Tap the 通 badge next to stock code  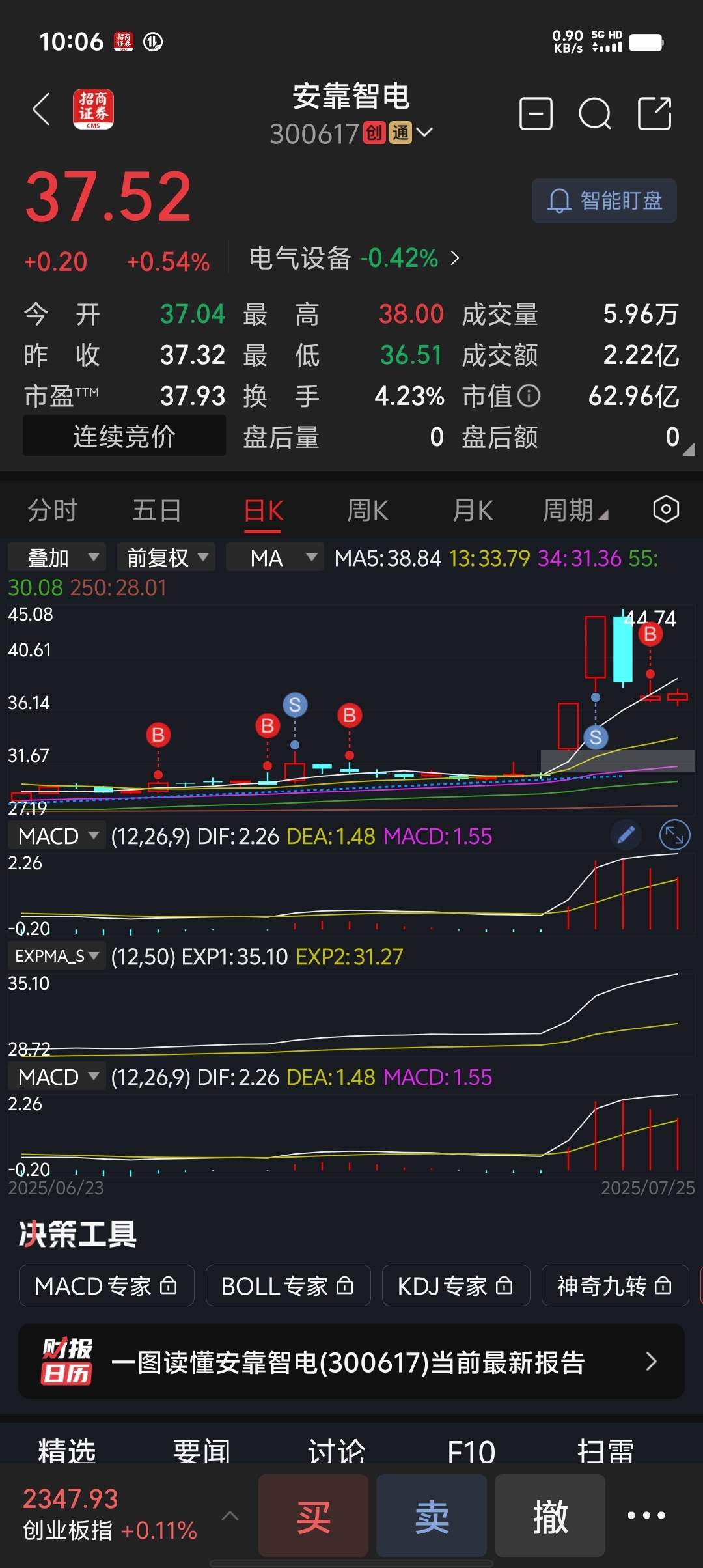(400, 133)
